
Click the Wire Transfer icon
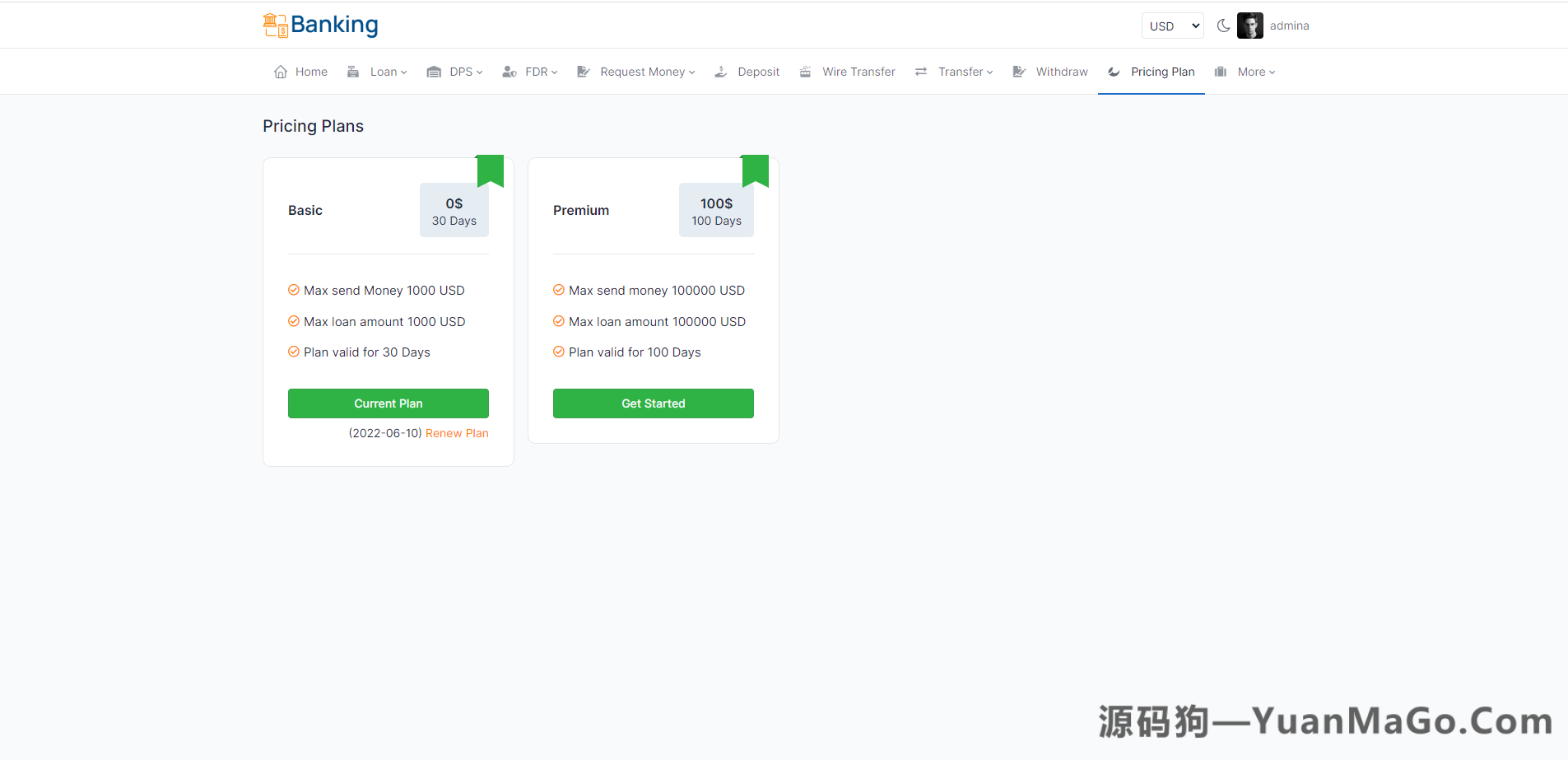coord(805,72)
